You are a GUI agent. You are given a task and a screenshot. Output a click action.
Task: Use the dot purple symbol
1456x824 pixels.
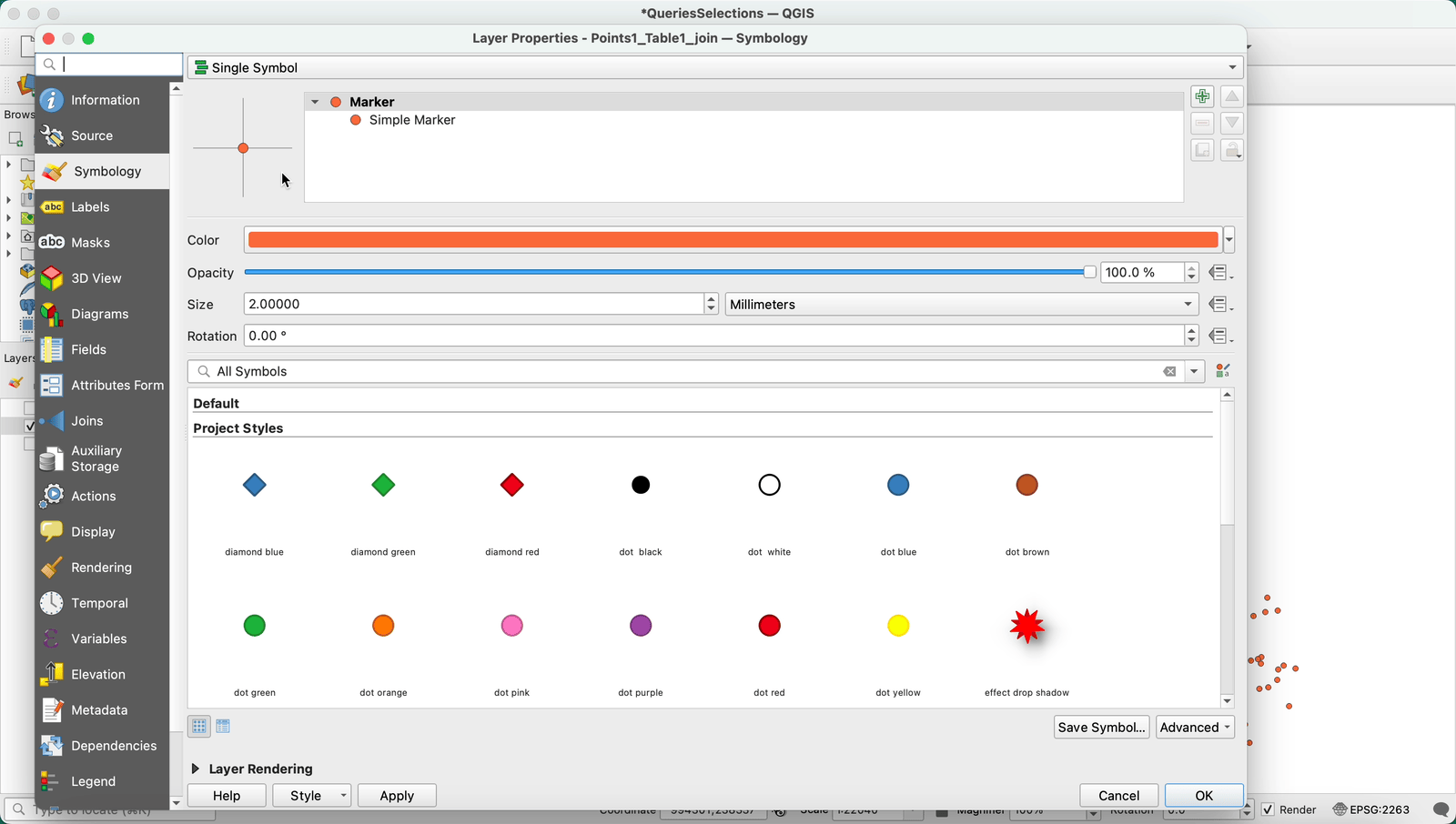[x=641, y=626]
